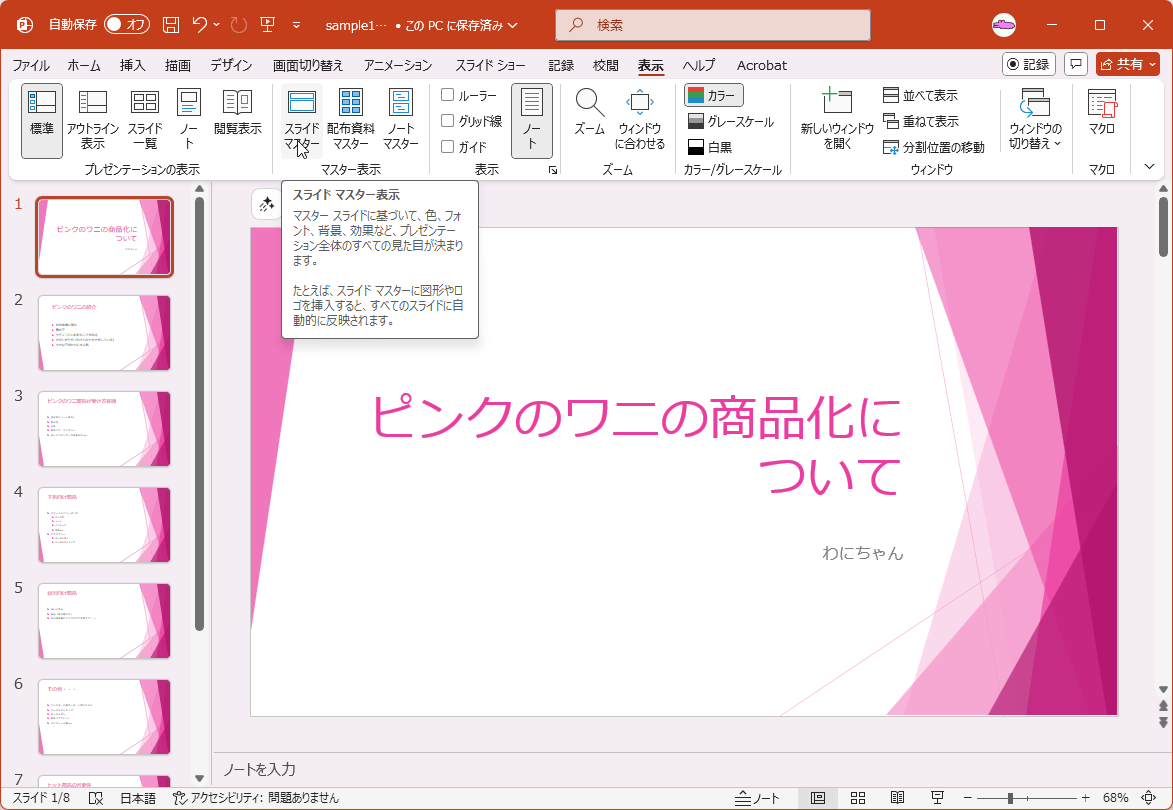
Task: Click the 記録 record button at top right
Action: point(1029,64)
